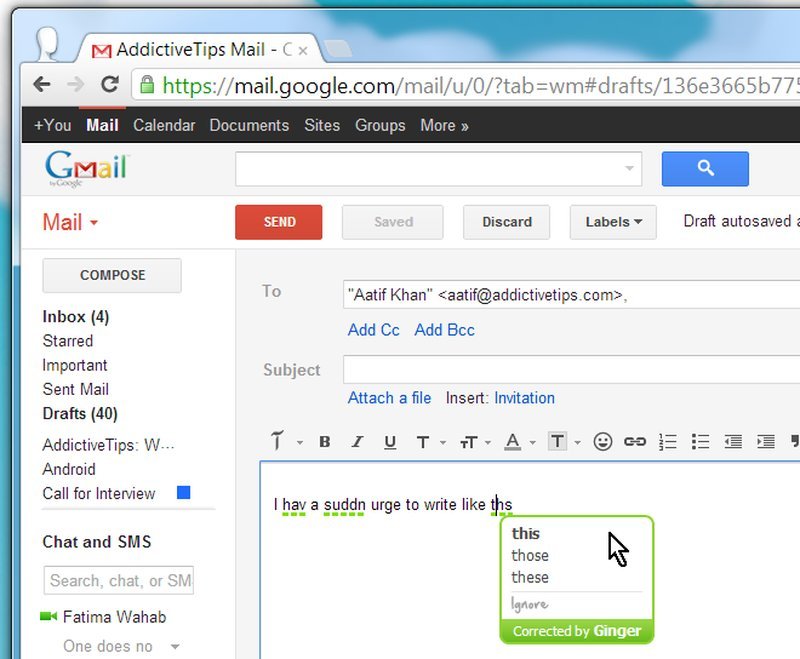Image resolution: width=800 pixels, height=659 pixels.
Task: Open the More » menu
Action: (x=444, y=125)
